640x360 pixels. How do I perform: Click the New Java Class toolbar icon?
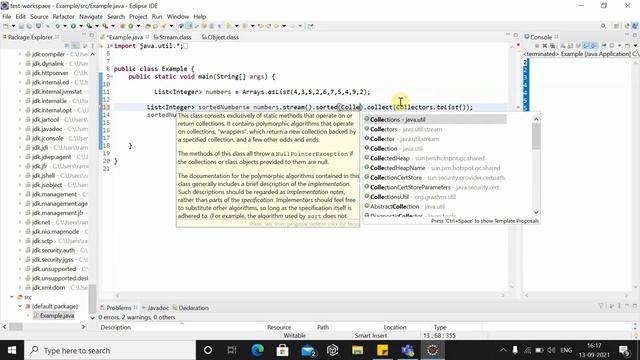click(131, 26)
